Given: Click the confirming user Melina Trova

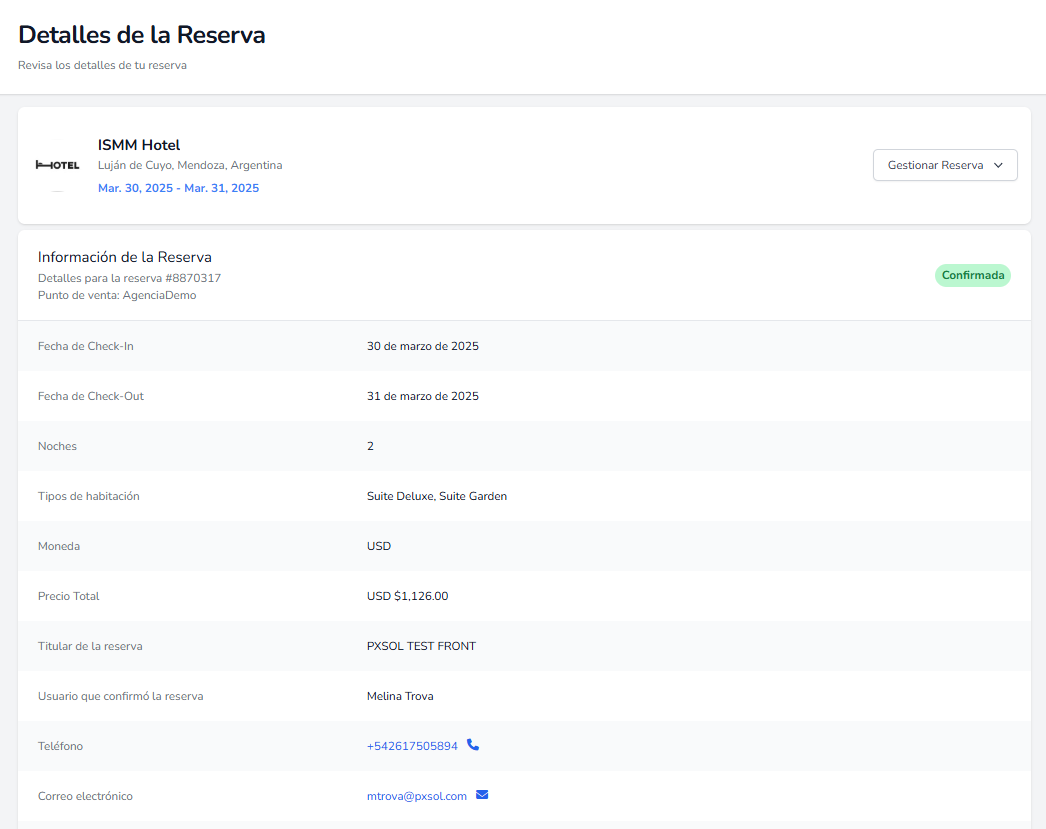Looking at the screenshot, I should tap(400, 696).
